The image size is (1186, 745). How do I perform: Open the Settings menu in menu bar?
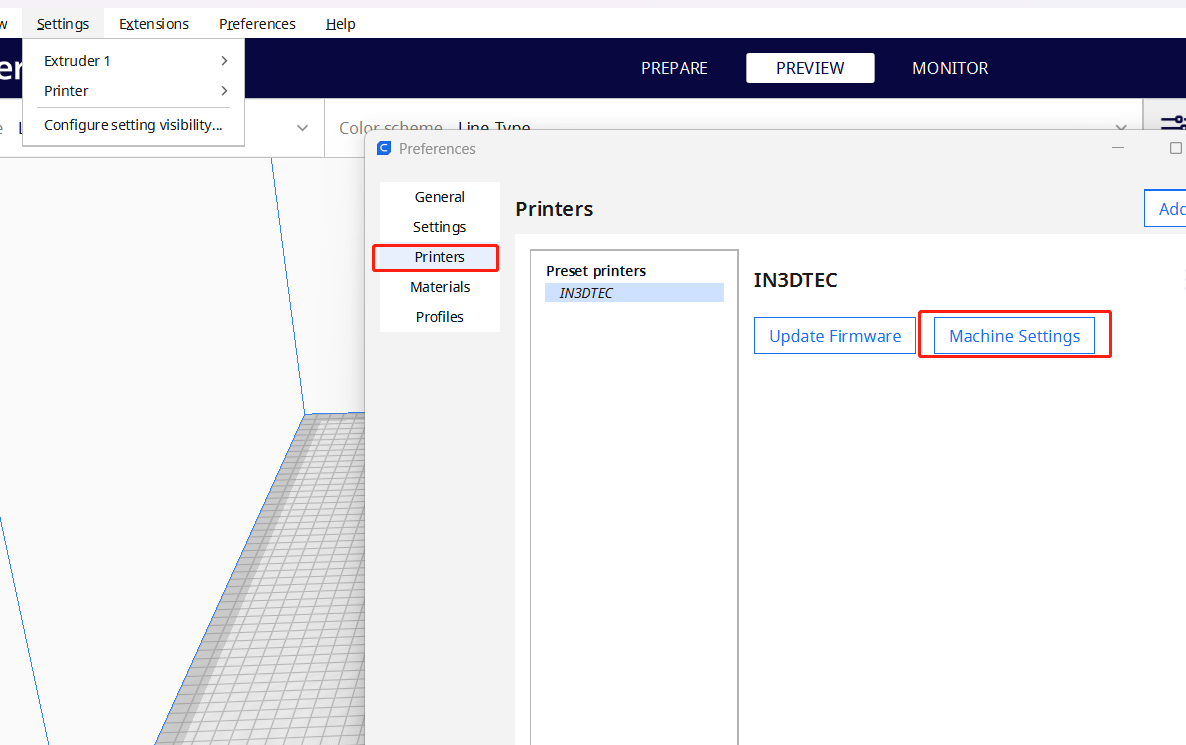[63, 24]
